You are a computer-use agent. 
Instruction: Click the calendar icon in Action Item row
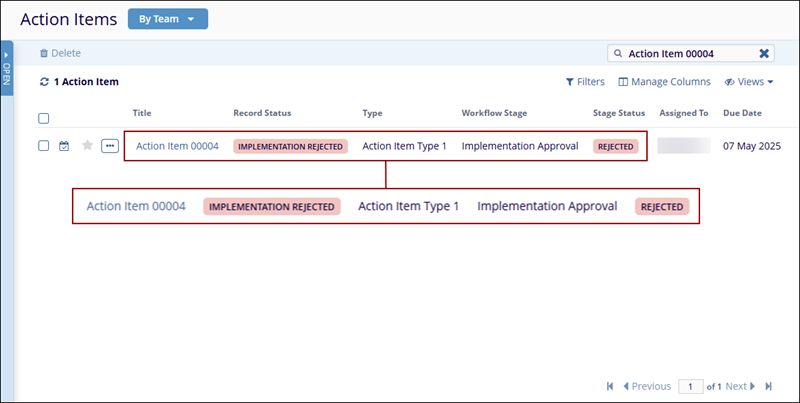point(64,146)
